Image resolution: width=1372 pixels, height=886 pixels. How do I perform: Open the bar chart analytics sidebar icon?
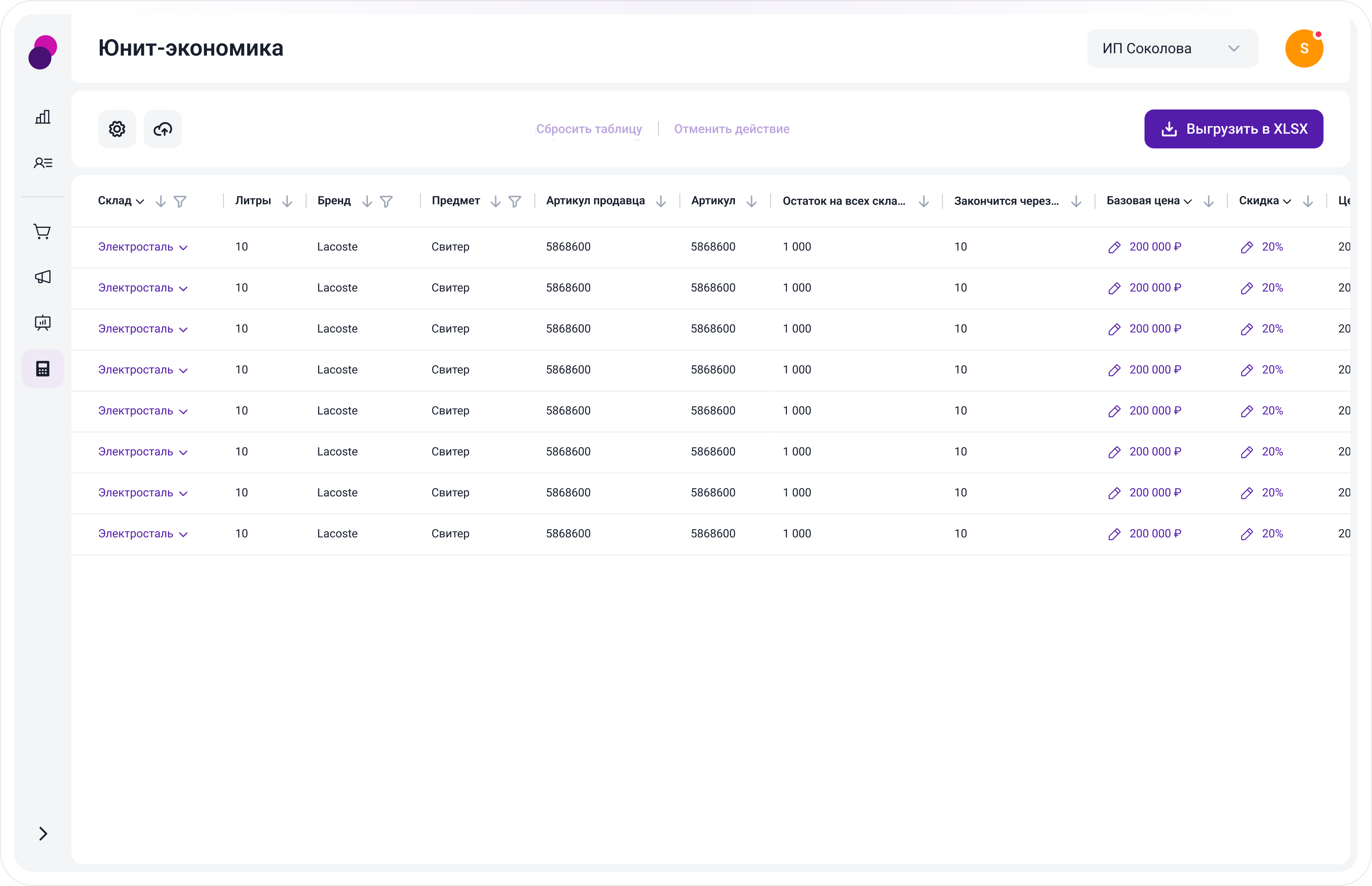[43, 118]
